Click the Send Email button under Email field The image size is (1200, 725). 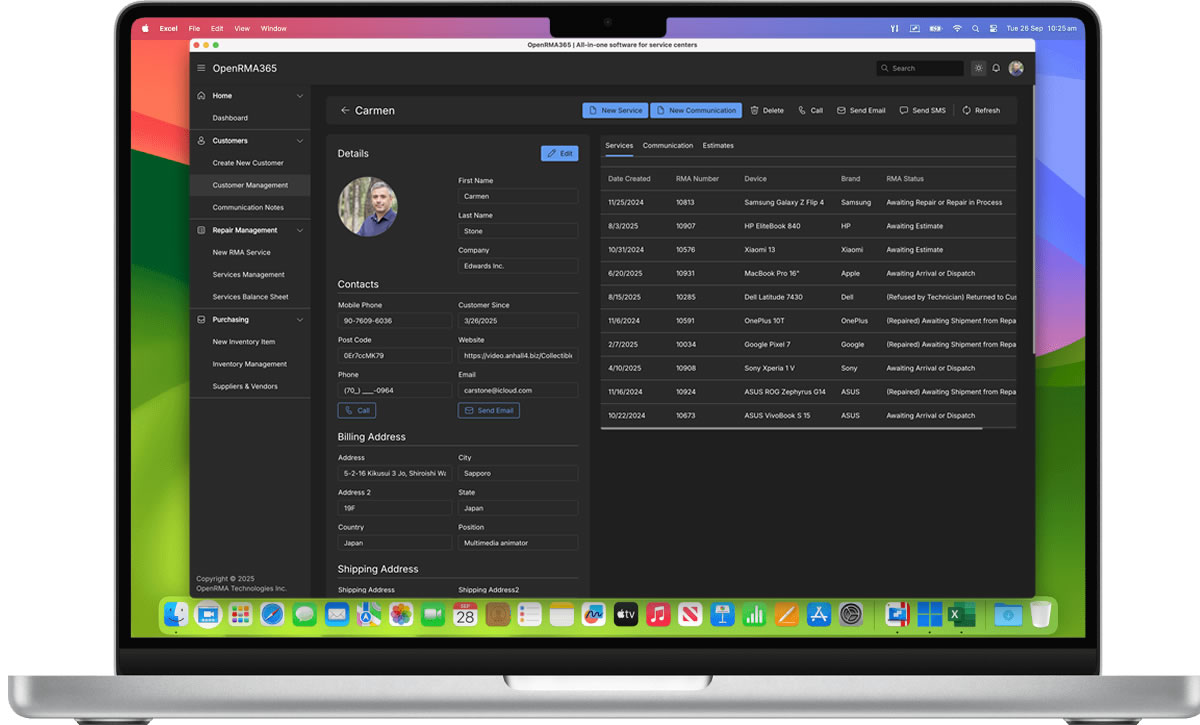(x=489, y=410)
